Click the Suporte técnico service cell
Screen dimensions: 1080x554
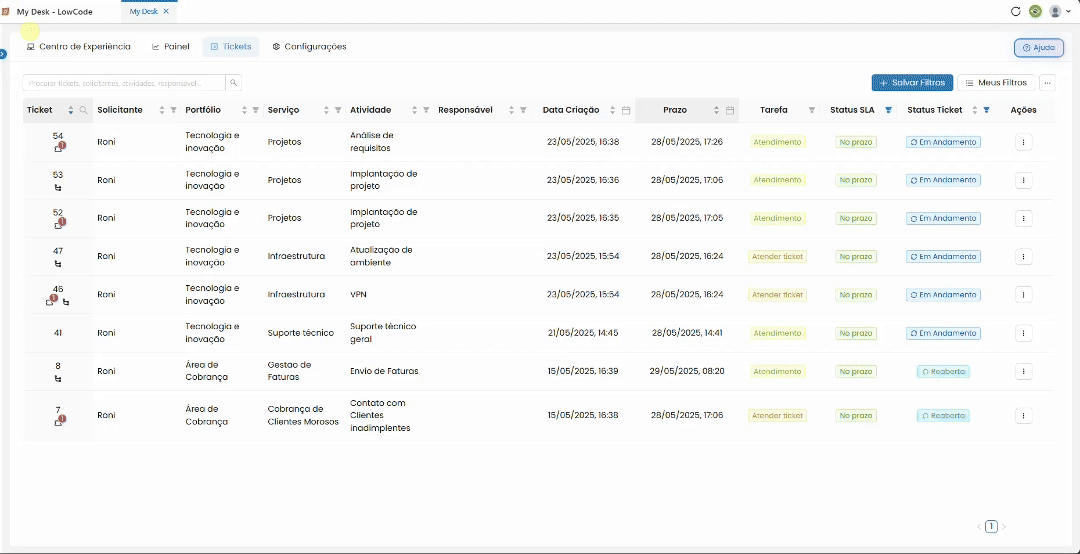[x=300, y=333]
